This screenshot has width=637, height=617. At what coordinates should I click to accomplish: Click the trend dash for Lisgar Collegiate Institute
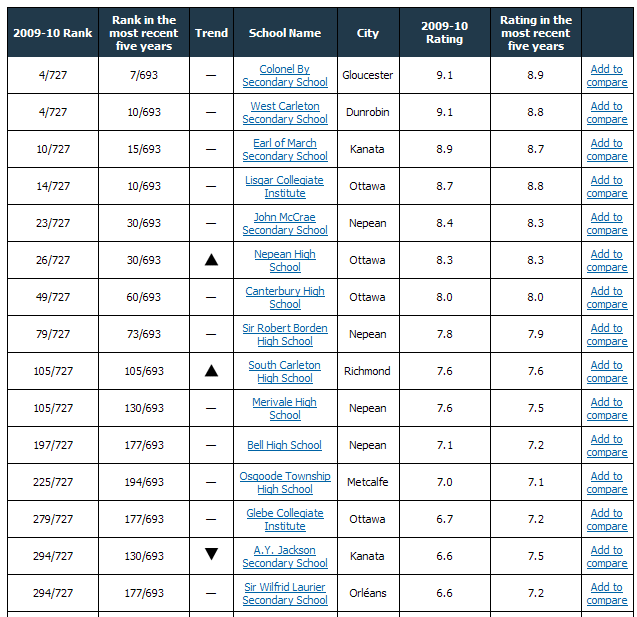pyautogui.click(x=211, y=187)
